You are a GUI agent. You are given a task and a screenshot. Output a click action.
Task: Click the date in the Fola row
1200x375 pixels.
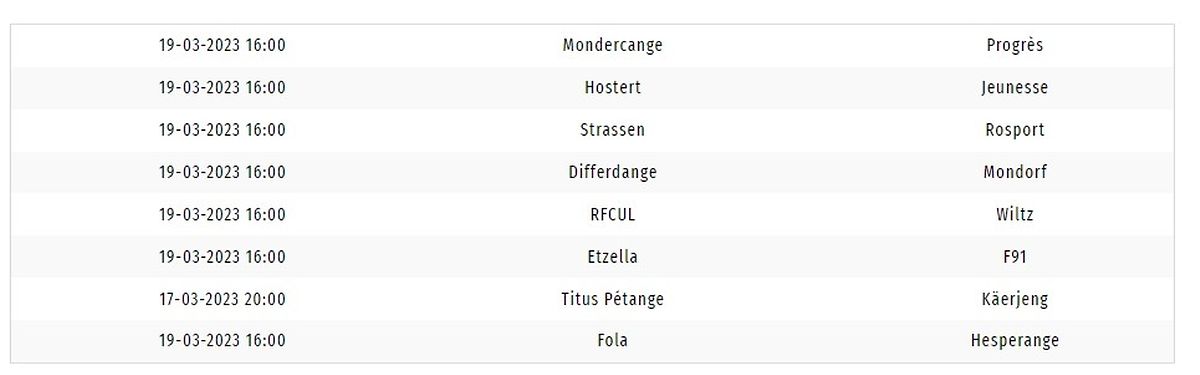coord(222,341)
